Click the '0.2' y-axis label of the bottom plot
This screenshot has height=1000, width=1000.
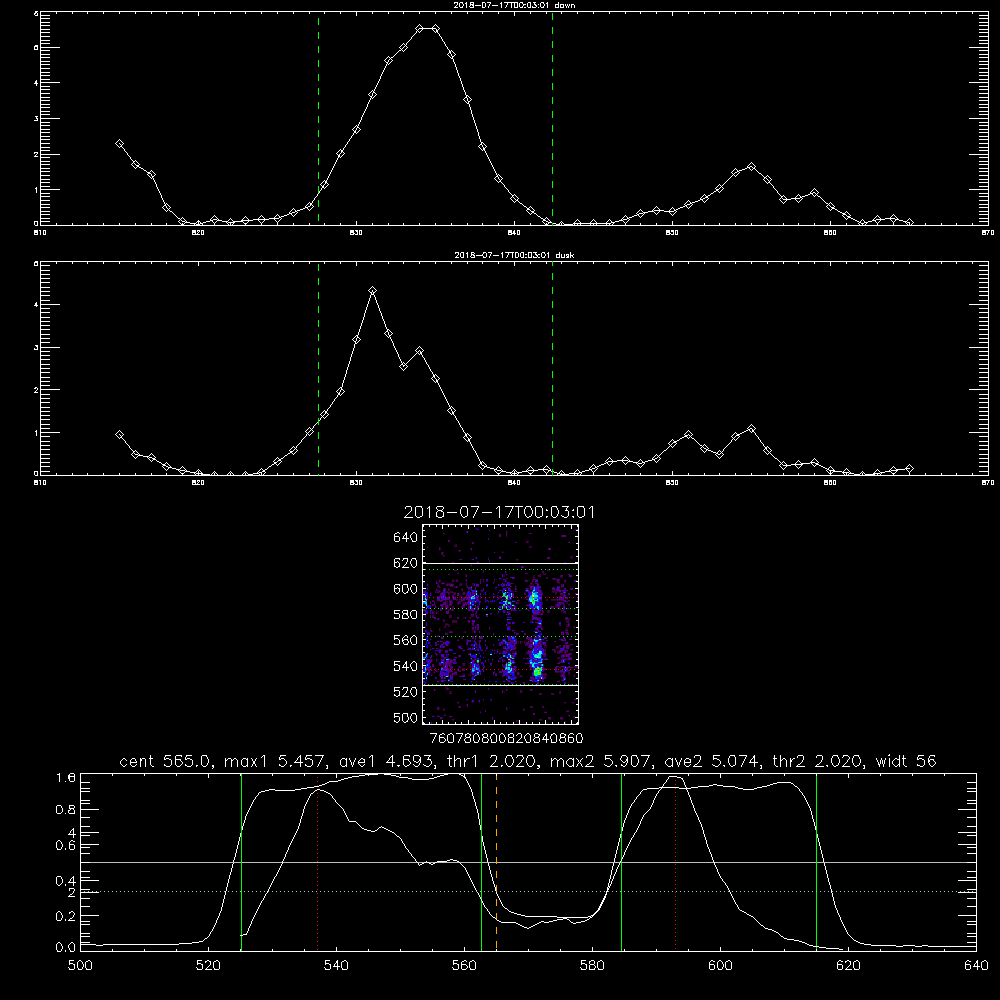[66, 916]
